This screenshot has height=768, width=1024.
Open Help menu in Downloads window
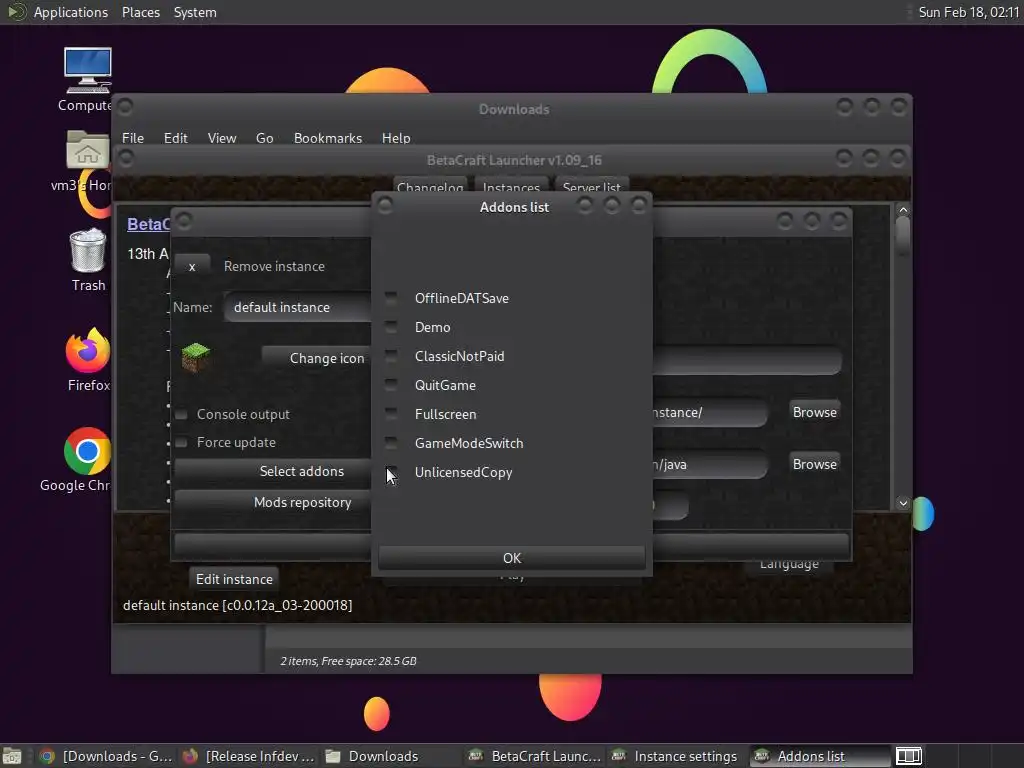pyautogui.click(x=396, y=138)
